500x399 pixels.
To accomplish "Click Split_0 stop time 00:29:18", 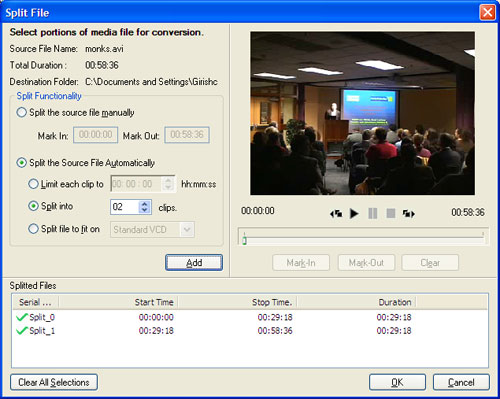I will [x=275, y=317].
